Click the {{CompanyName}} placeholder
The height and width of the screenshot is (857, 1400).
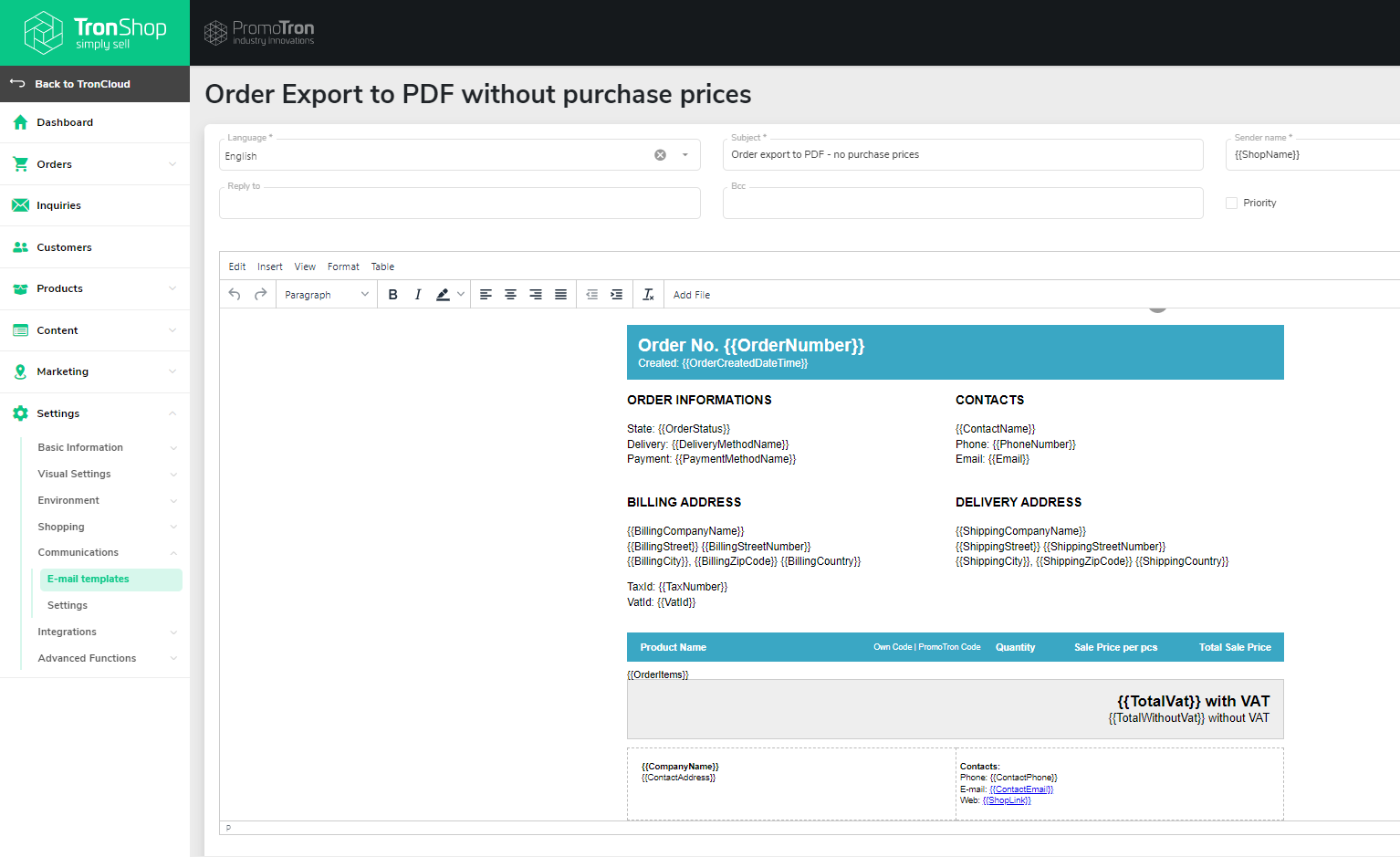[x=680, y=767]
